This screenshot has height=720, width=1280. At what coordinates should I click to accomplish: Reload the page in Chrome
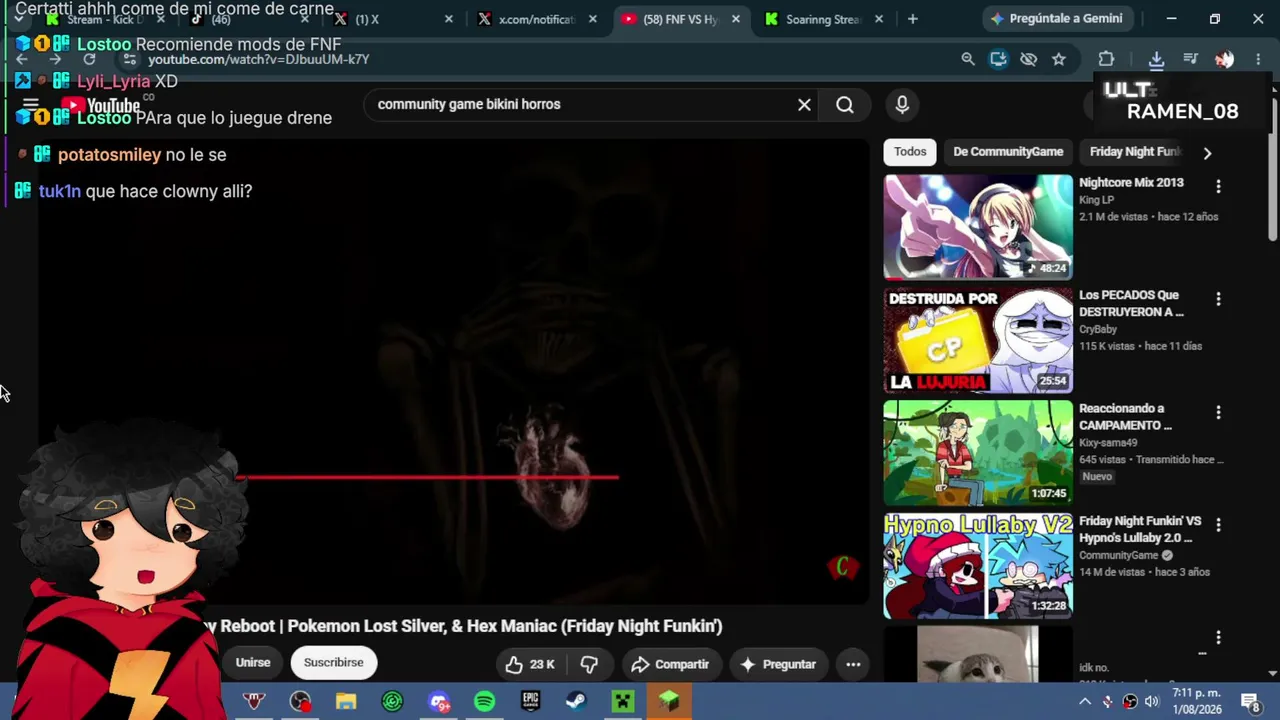coord(89,59)
